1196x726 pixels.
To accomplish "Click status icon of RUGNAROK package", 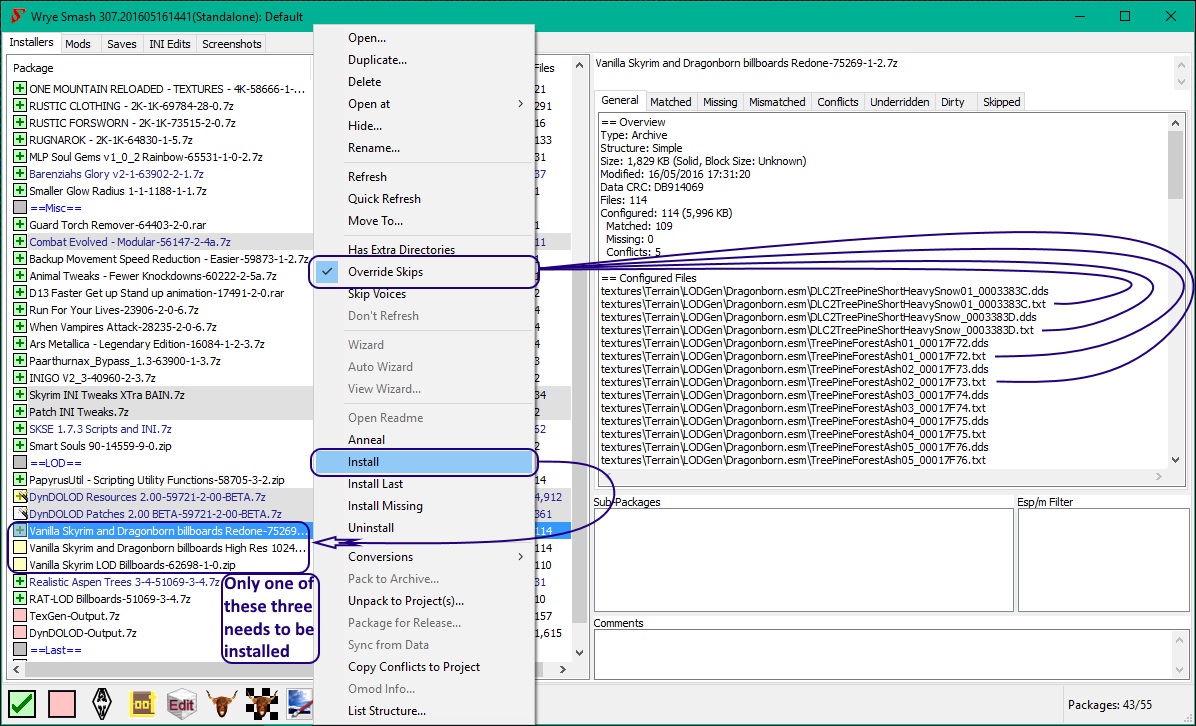I will [20, 140].
